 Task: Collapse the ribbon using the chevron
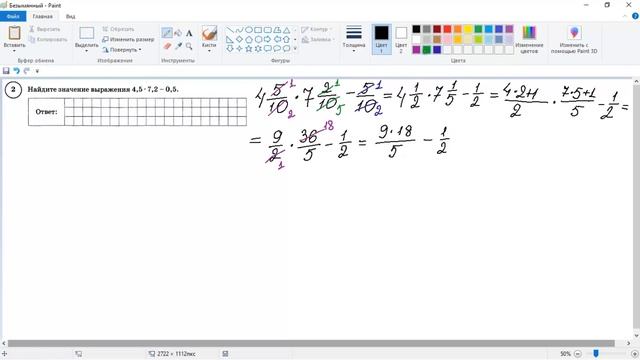(x=625, y=16)
